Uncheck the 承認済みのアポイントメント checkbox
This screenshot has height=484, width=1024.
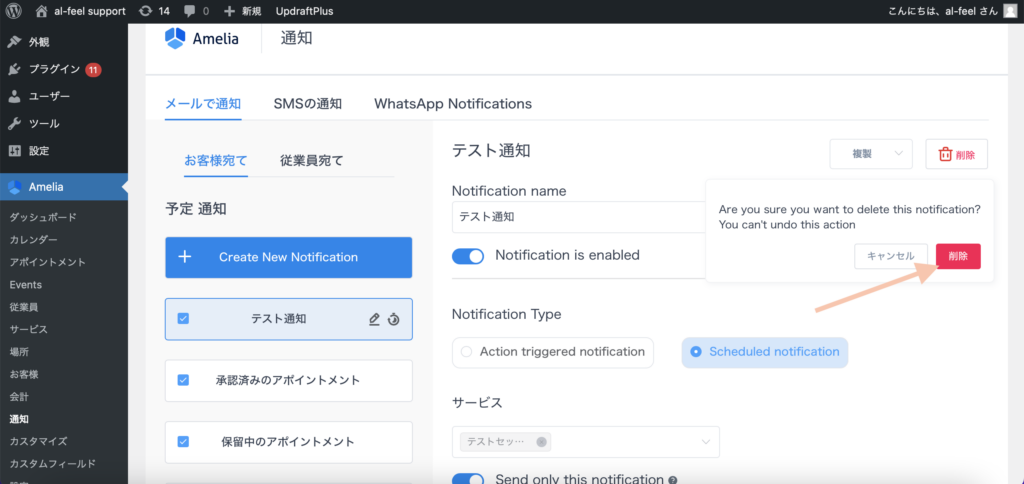point(183,380)
